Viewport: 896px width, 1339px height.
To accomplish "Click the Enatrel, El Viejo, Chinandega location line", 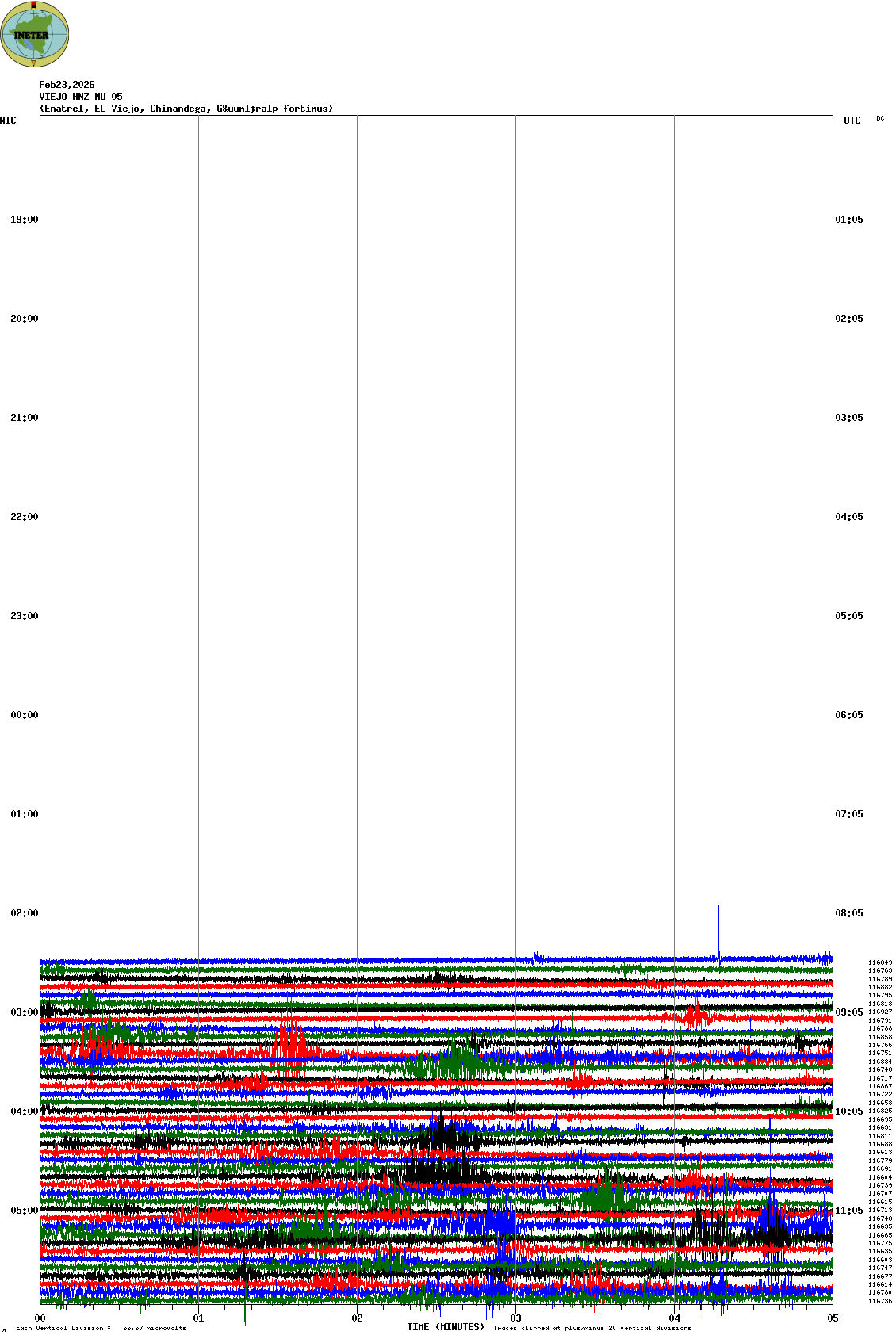I will tap(186, 109).
